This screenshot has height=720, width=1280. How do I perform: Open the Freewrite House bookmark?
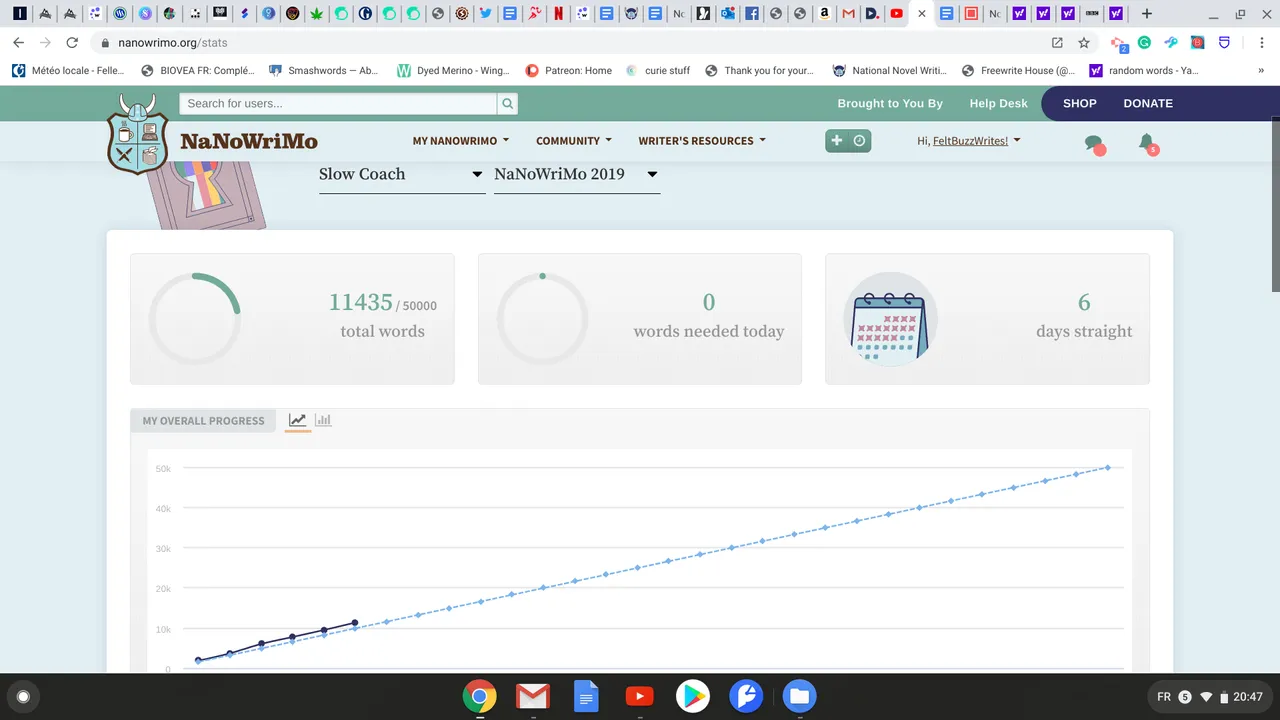click(1018, 71)
